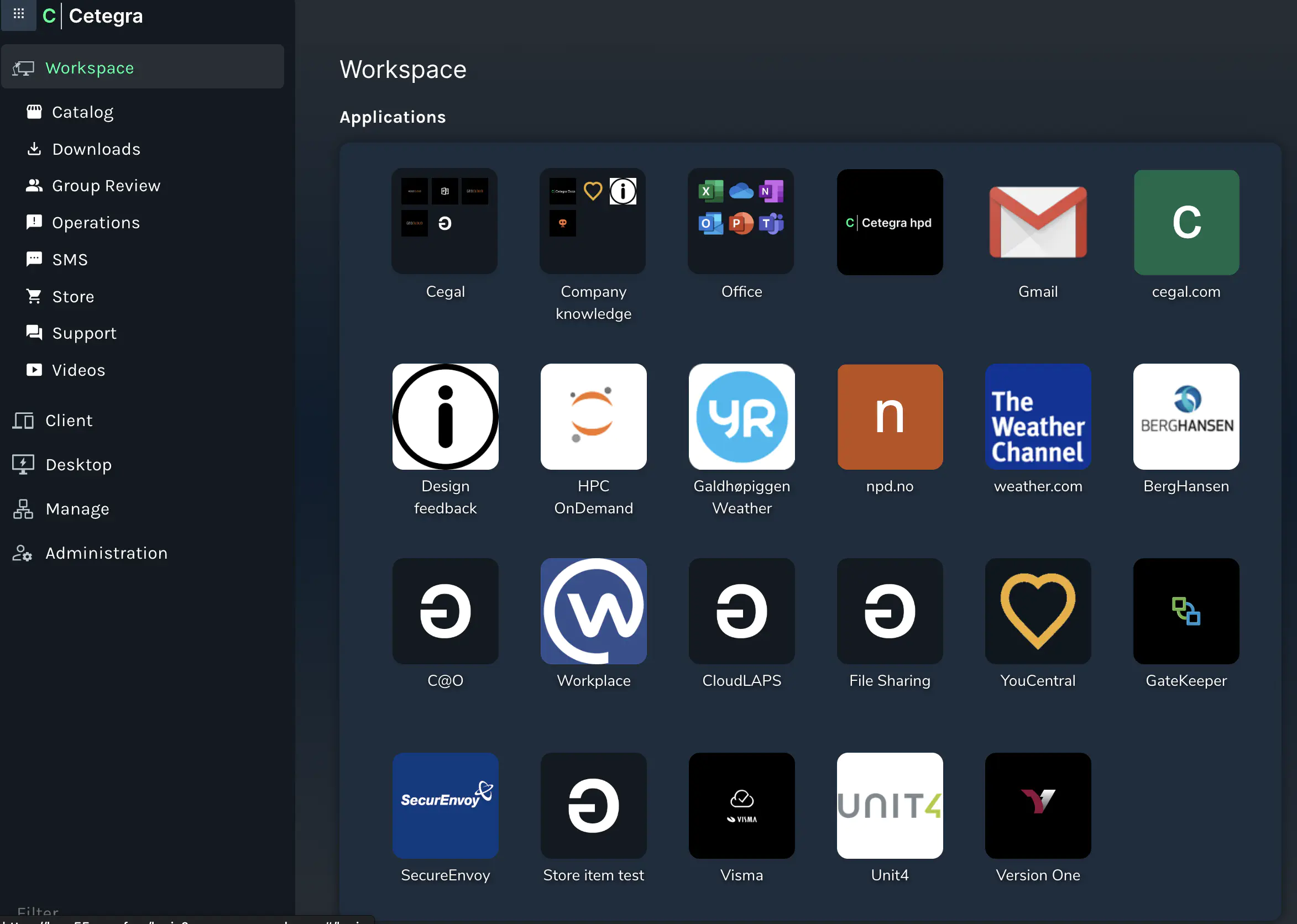
Task: Open the Store menu entry
Action: click(x=60, y=297)
